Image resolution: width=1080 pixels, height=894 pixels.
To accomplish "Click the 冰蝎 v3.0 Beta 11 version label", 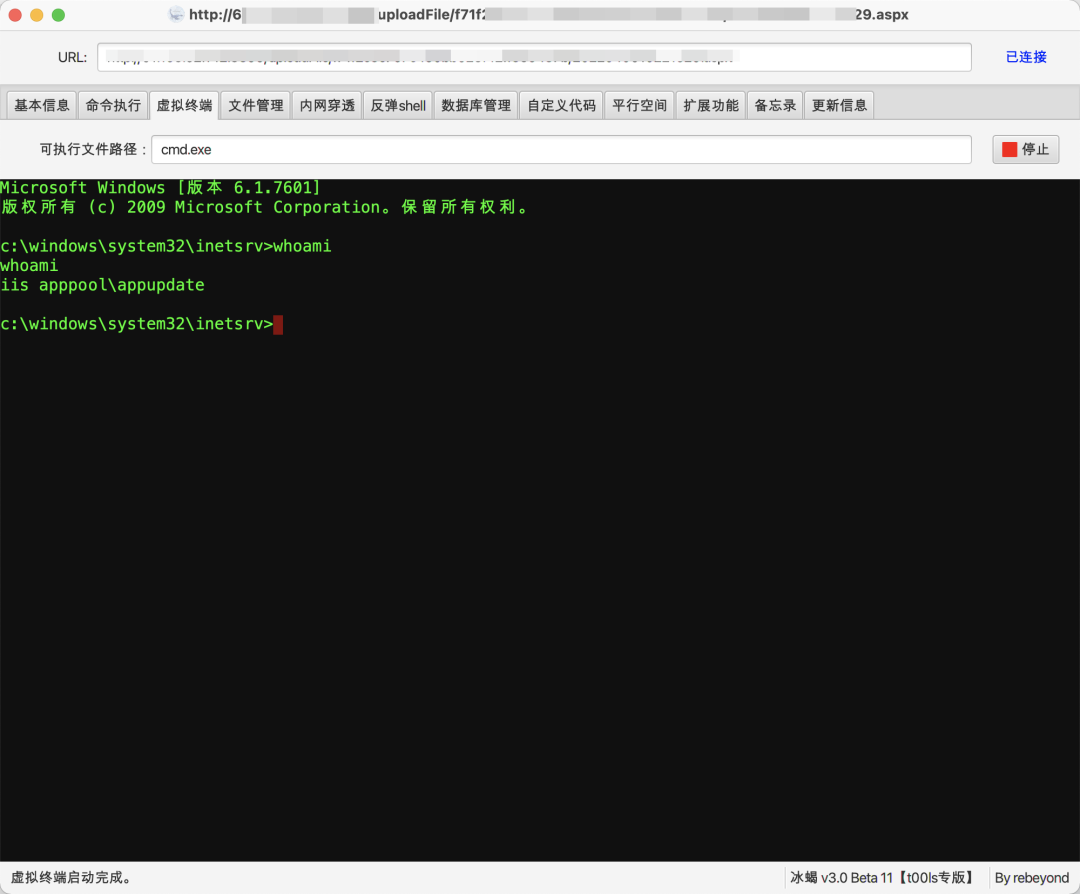I will pos(880,877).
